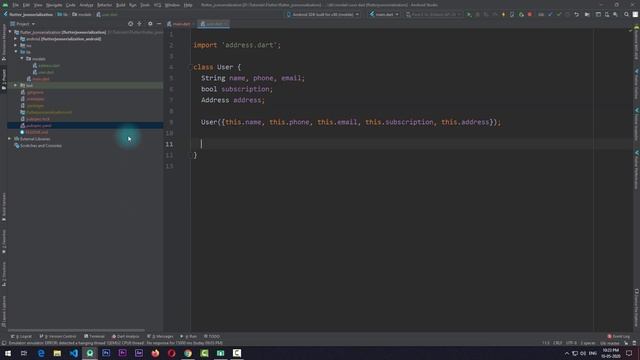This screenshot has width=640, height=360.
Task: Run the app with the green play icon
Action: click(x=469, y=14)
